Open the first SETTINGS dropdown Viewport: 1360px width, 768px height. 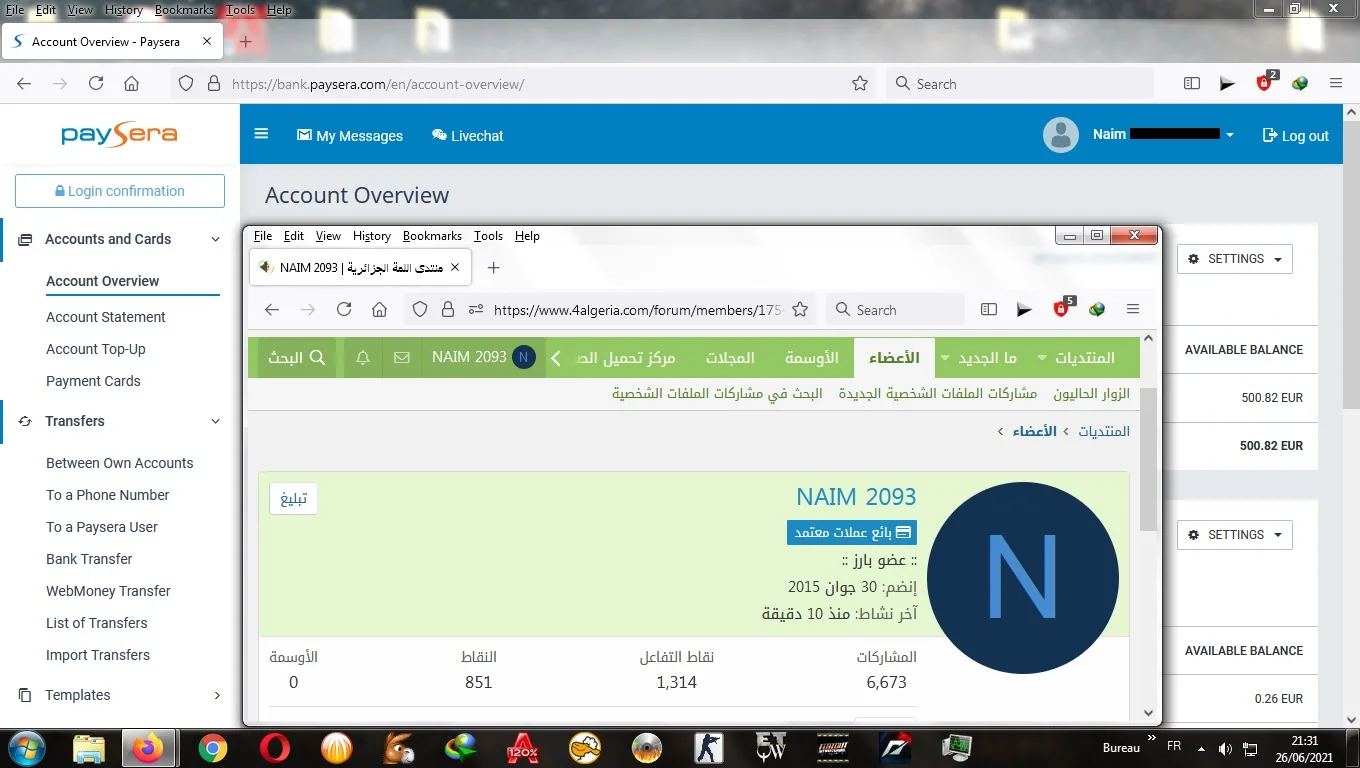[x=1234, y=259]
